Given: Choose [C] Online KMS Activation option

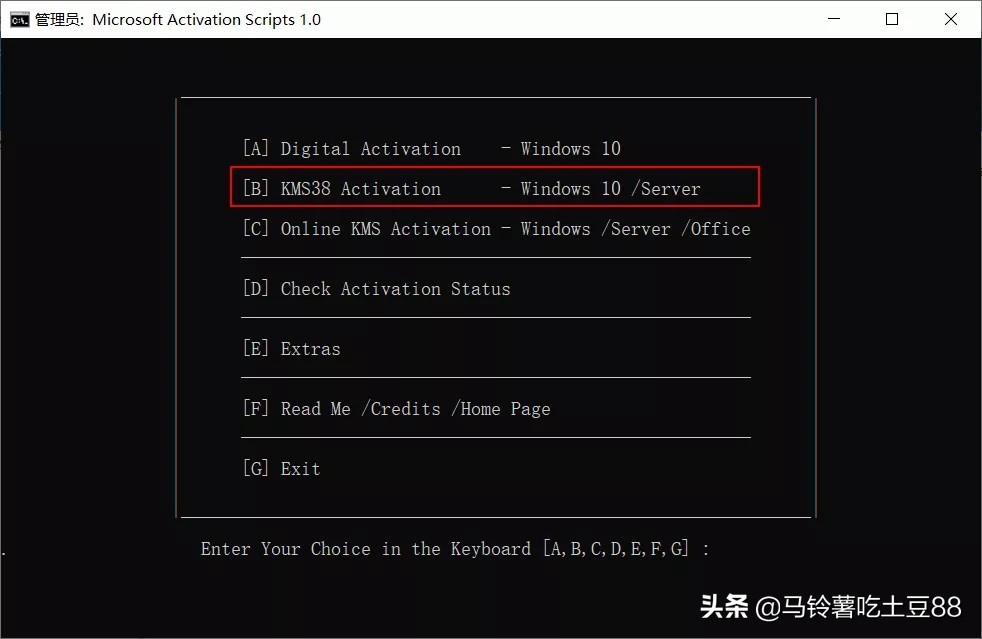Looking at the screenshot, I should (x=495, y=228).
